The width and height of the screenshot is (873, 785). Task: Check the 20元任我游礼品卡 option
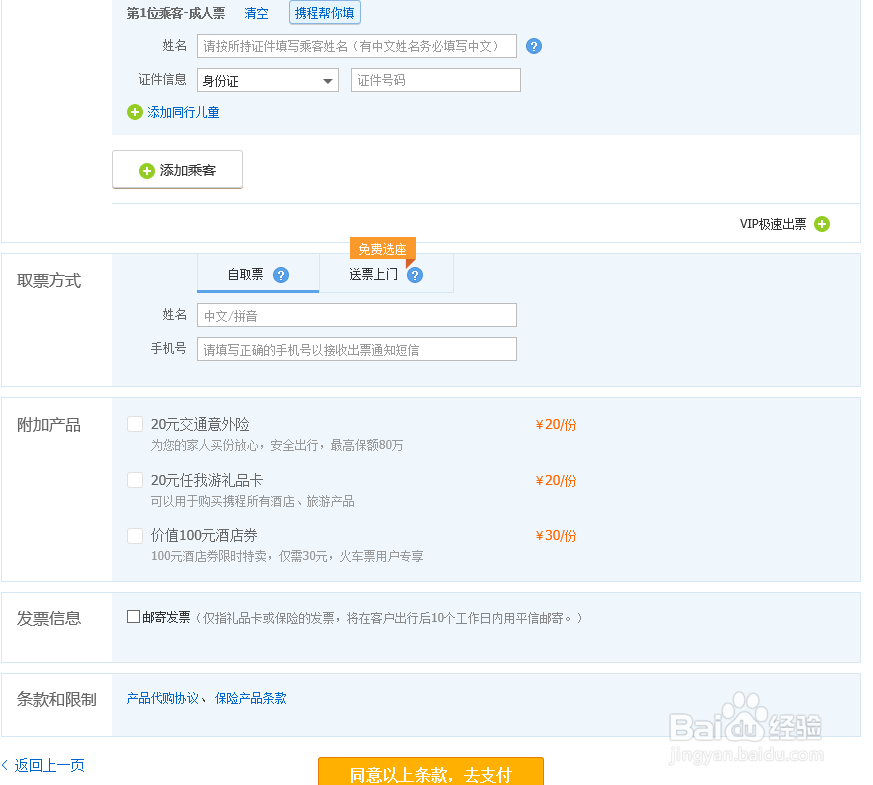[135, 480]
